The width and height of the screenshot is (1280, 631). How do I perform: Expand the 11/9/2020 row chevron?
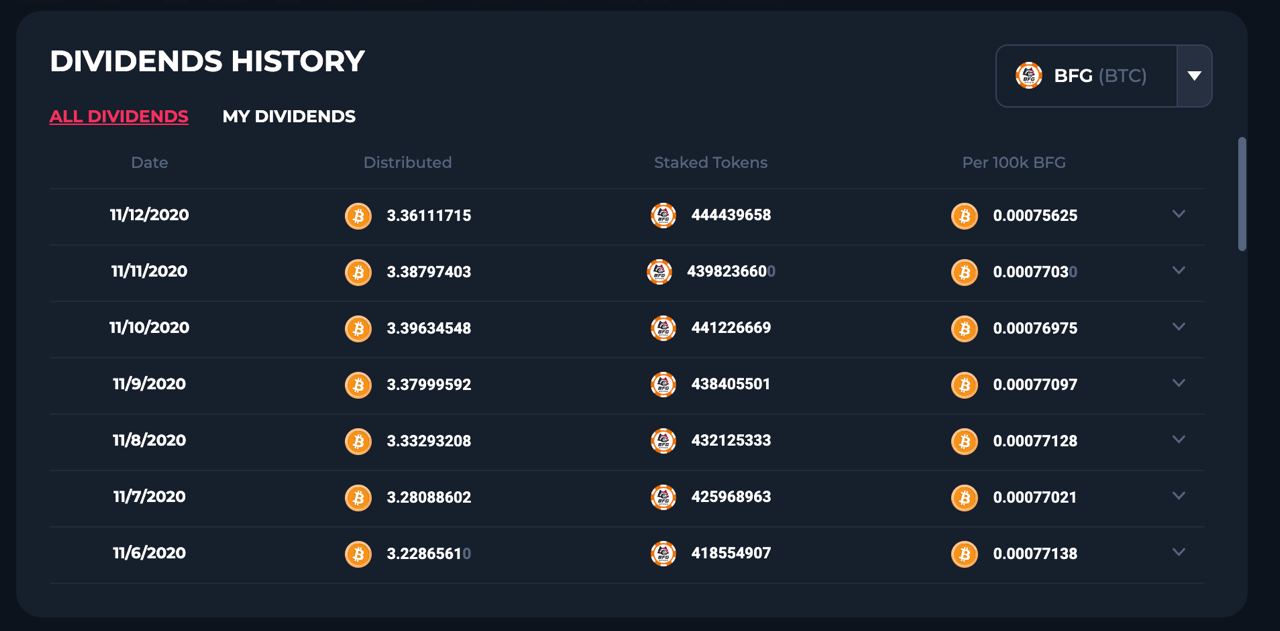click(1179, 383)
